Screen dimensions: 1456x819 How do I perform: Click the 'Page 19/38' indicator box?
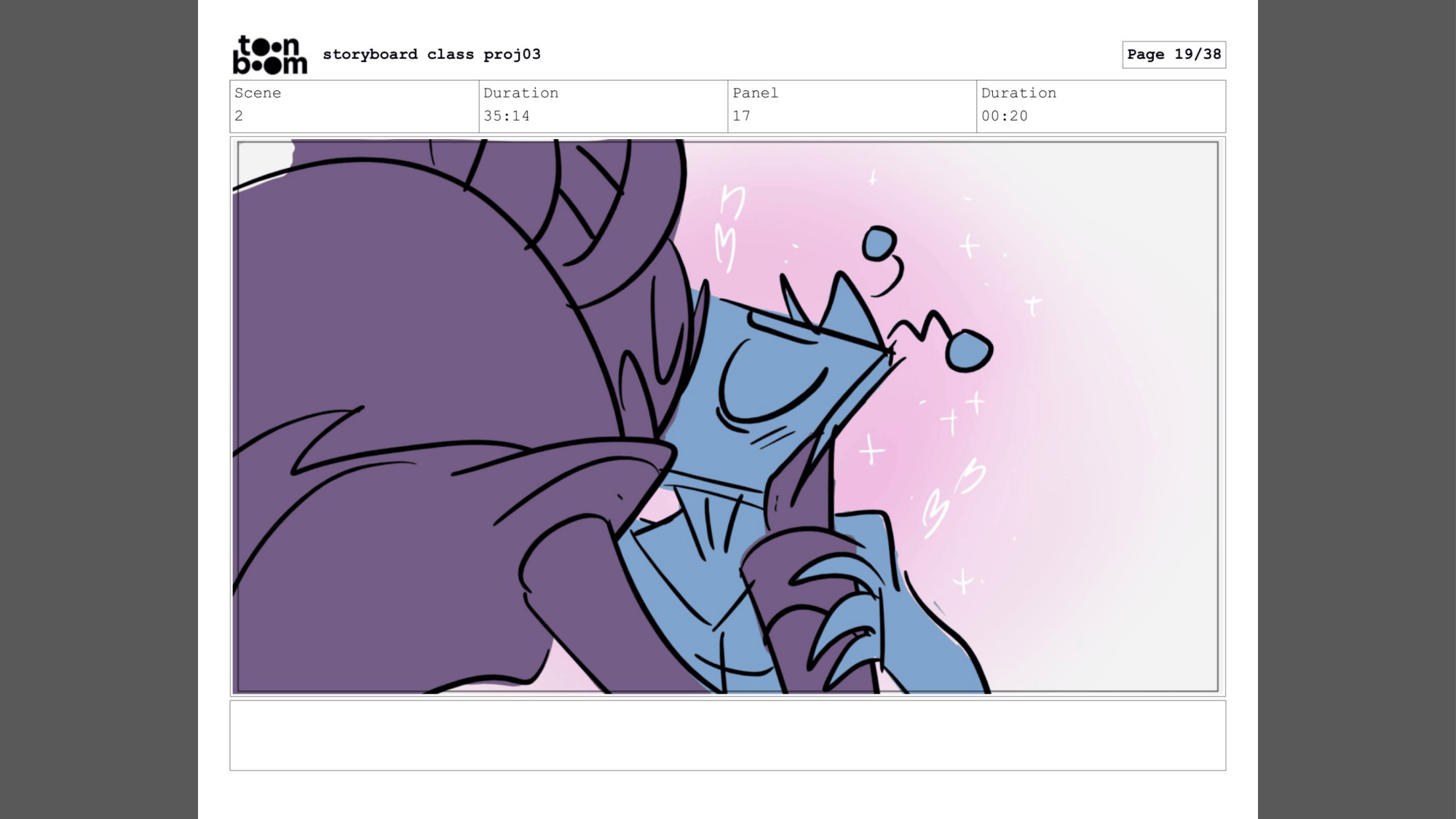pos(1174,55)
